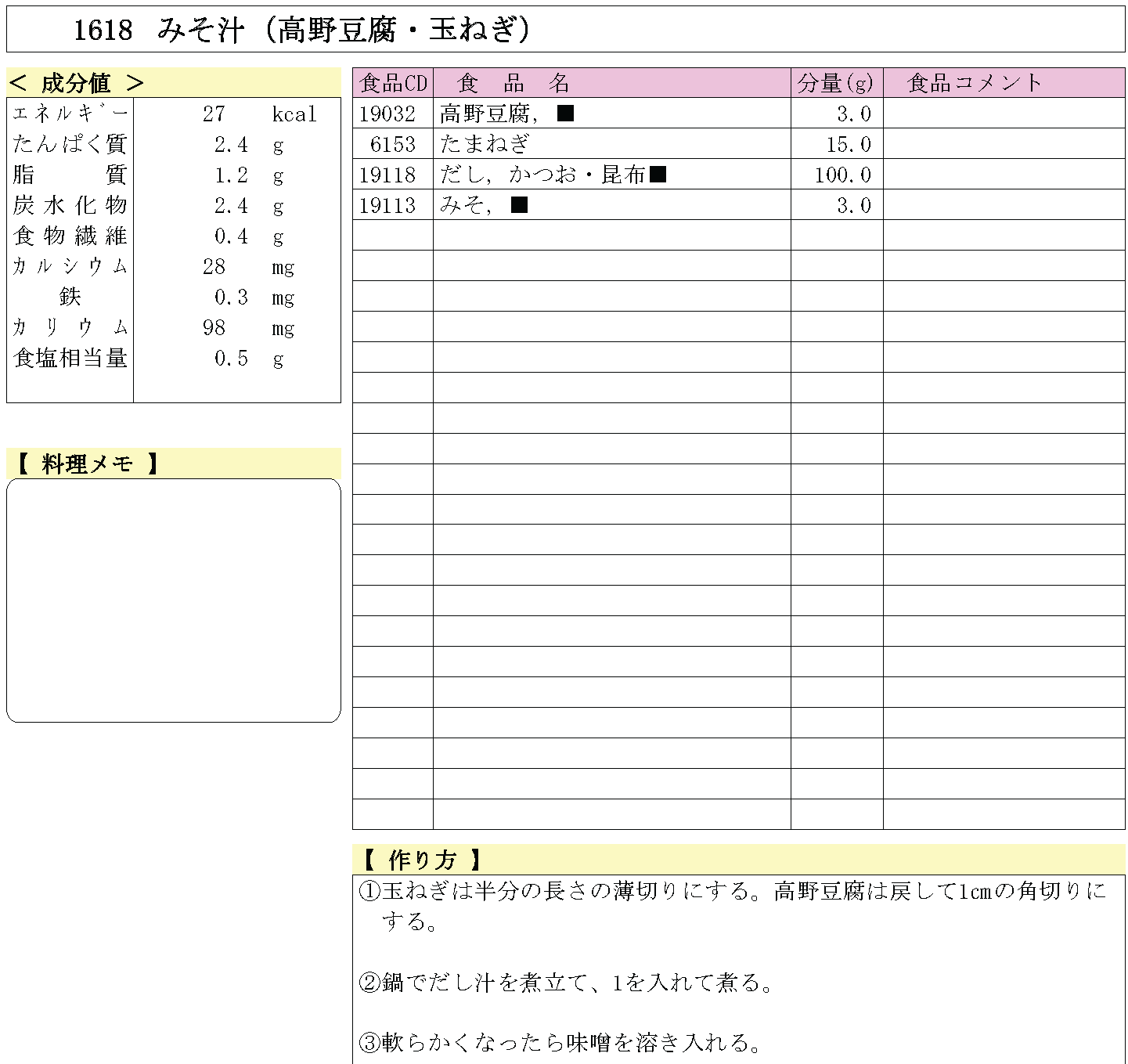Click the エネルギー value 27 kcal
This screenshot has height=1064, width=1128.
(258, 114)
